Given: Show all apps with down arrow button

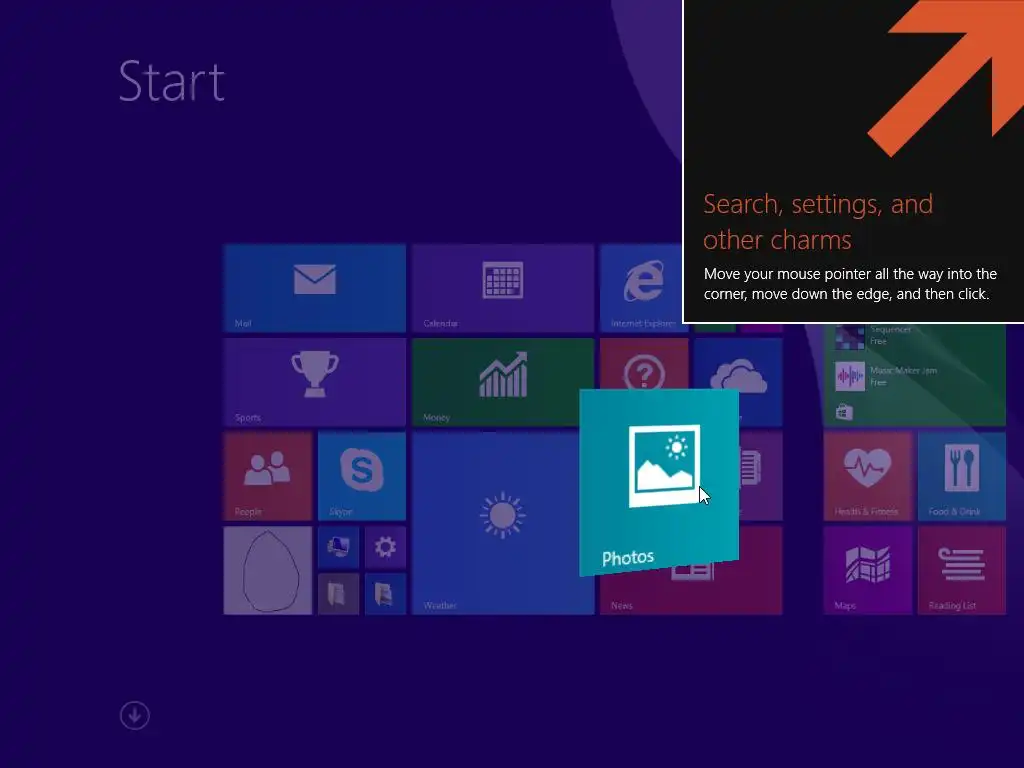Looking at the screenshot, I should (135, 716).
